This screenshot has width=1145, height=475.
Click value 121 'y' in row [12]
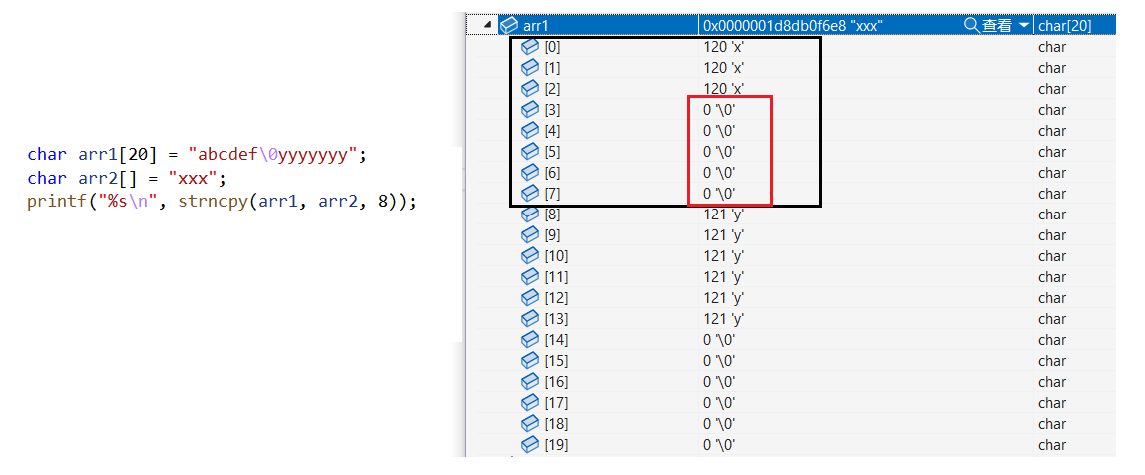[723, 298]
